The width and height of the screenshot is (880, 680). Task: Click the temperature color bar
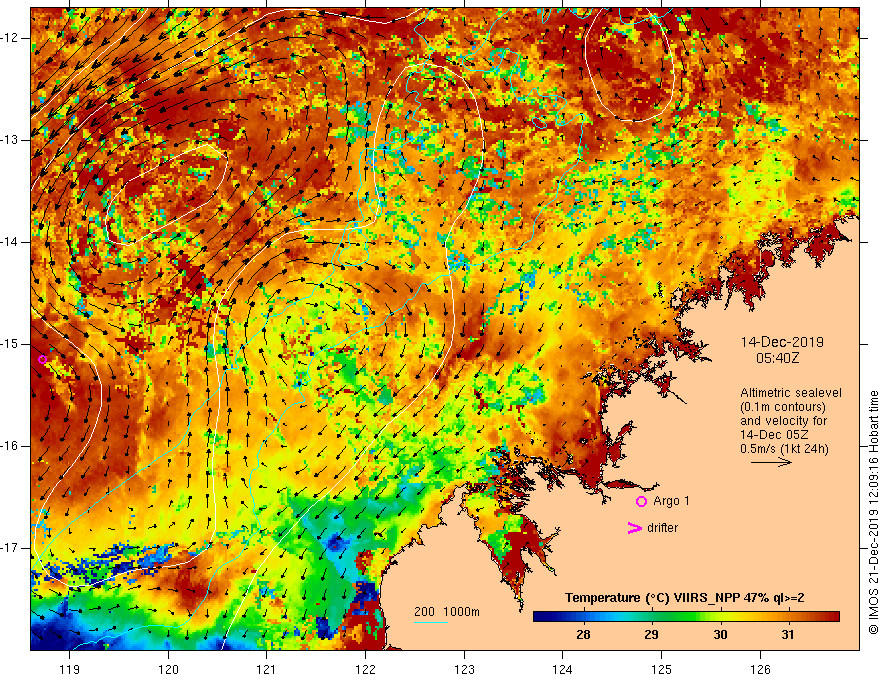[686, 617]
